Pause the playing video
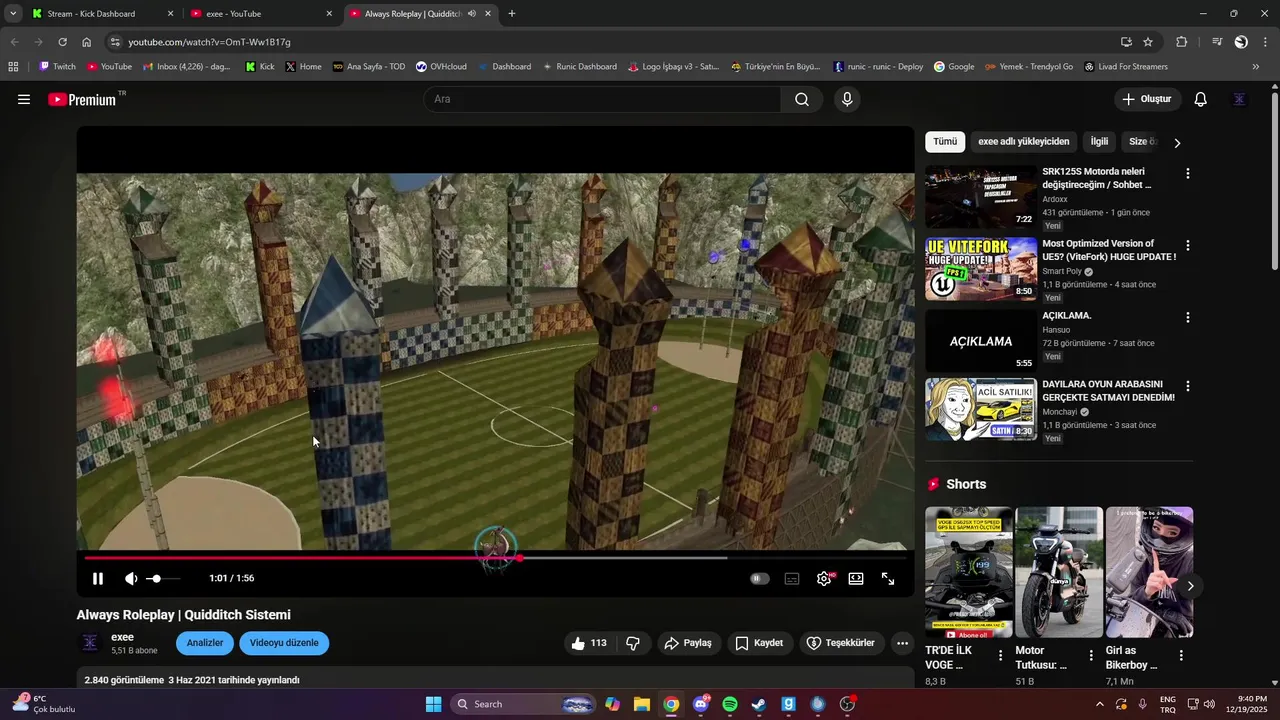 98,578
